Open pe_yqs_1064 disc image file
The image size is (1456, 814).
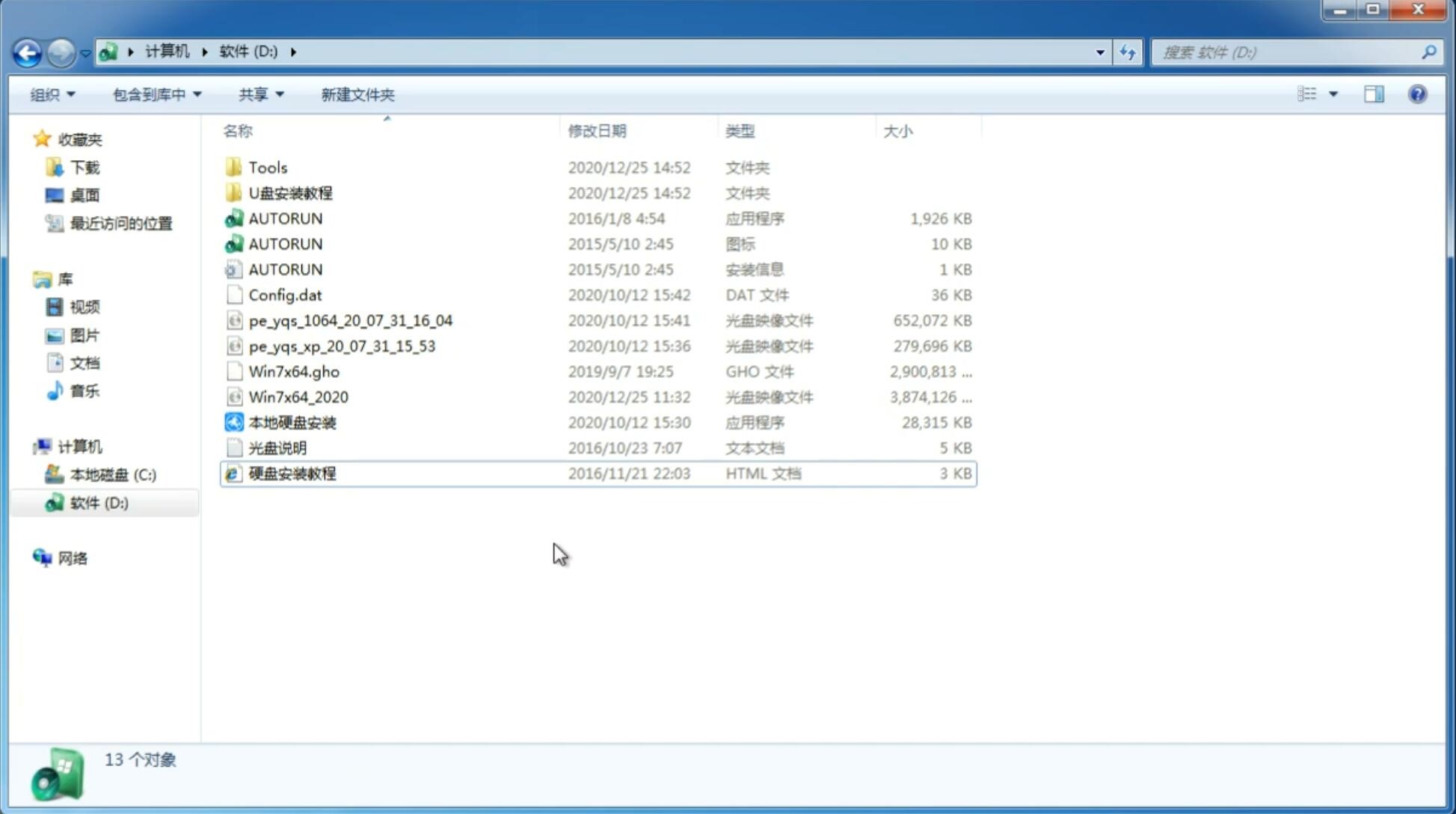350,319
